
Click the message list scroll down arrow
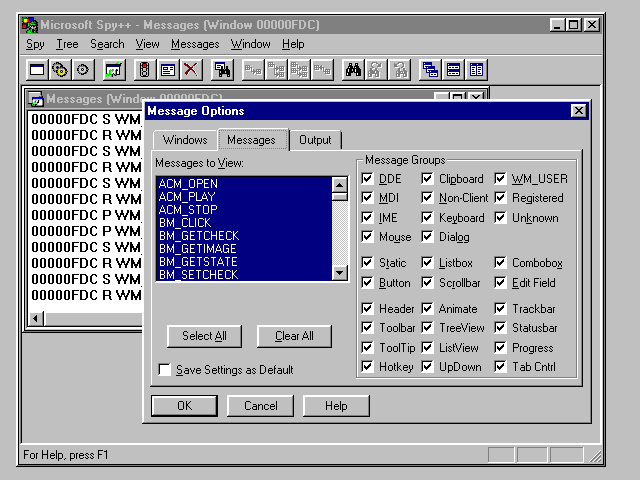coord(340,273)
